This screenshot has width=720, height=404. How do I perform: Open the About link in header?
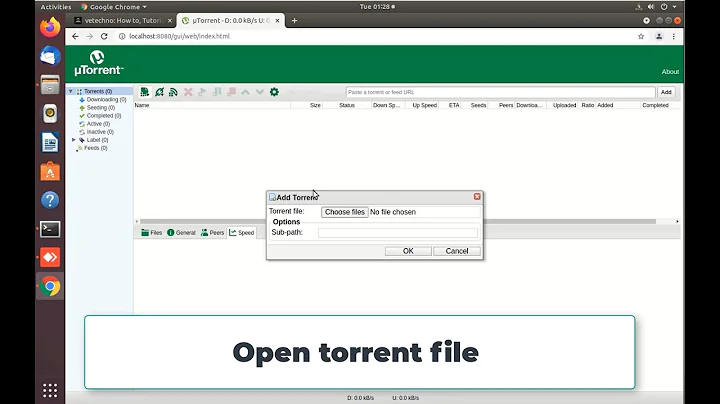(x=670, y=72)
